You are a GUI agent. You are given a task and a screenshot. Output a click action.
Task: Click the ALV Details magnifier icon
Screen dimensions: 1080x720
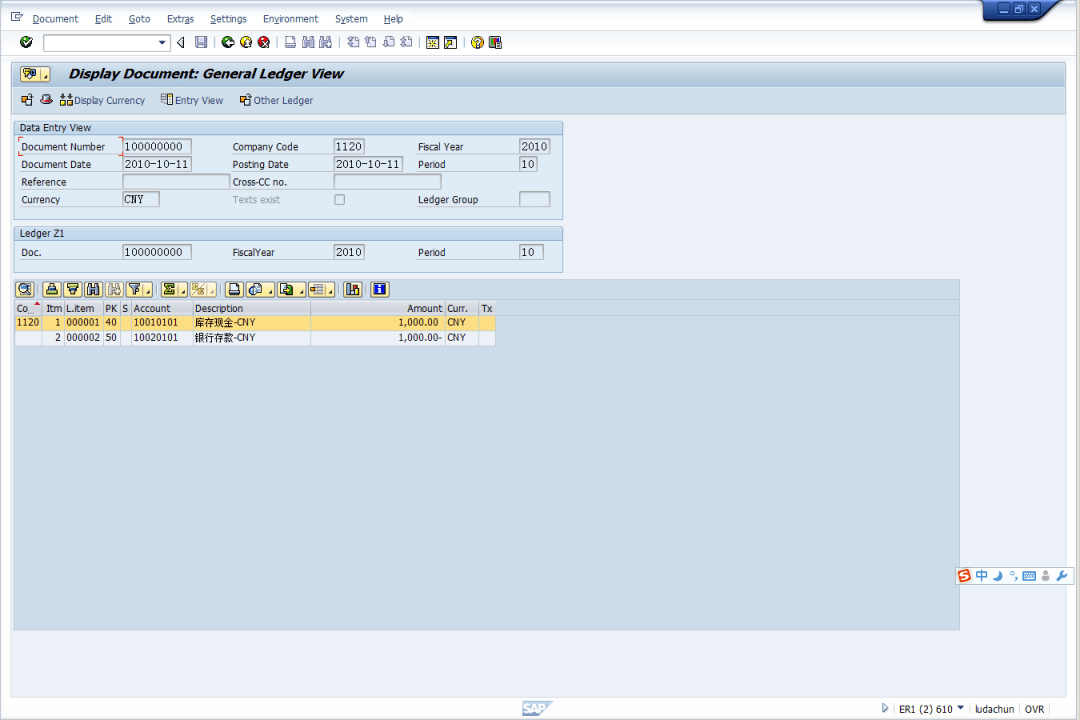24,289
